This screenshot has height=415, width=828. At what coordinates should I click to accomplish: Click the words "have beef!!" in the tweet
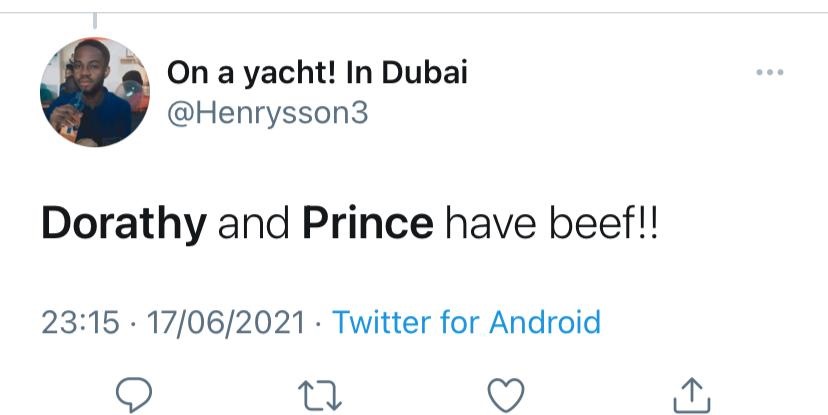551,224
